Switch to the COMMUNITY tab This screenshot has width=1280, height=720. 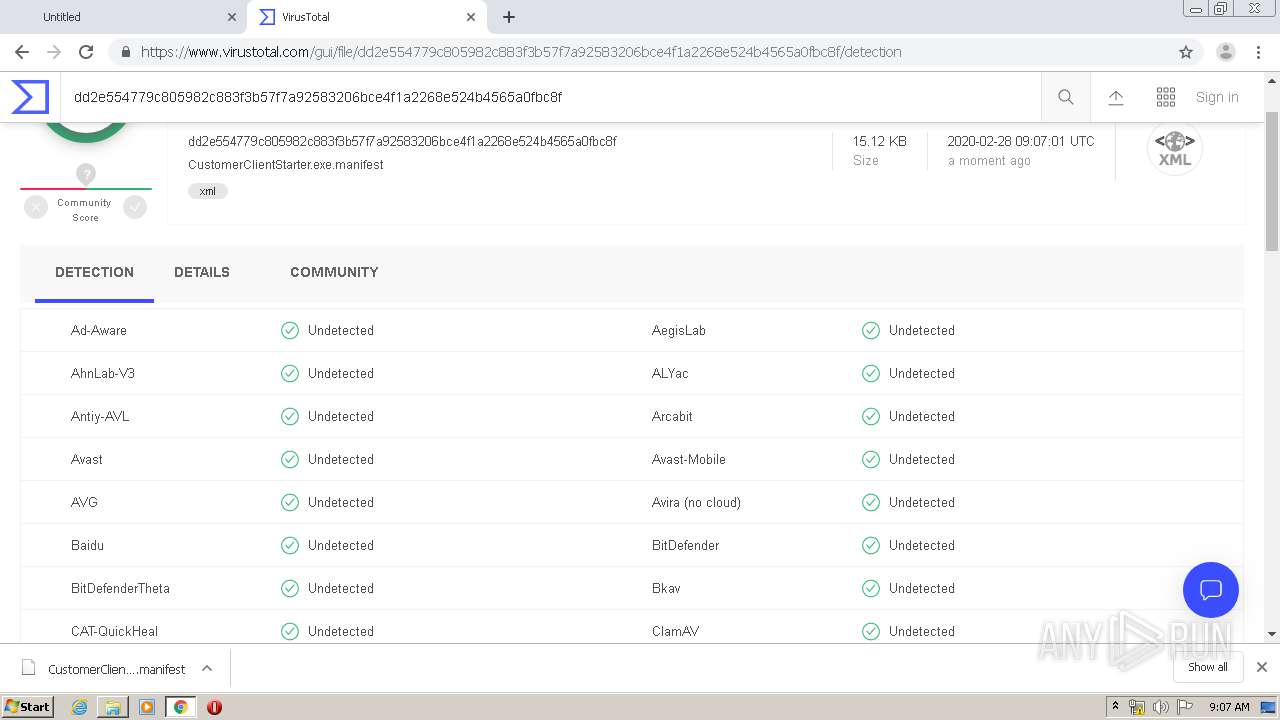coord(334,272)
